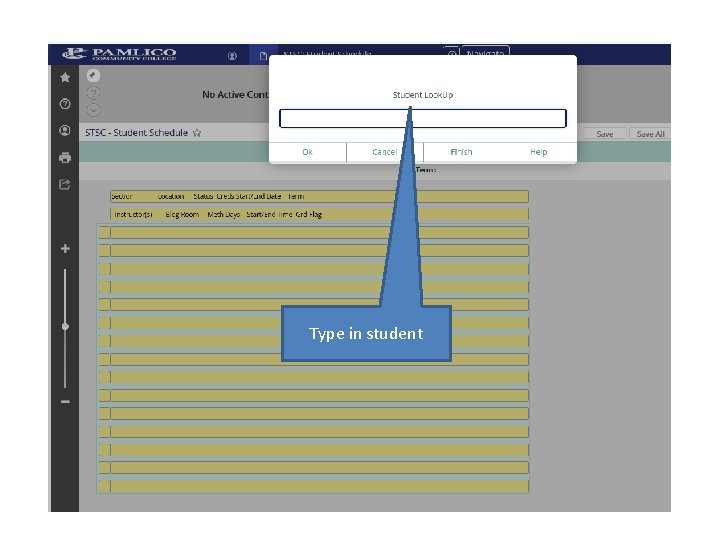Click Finish in Student LookUp dialog
The height and width of the screenshot is (540, 720).
pos(461,152)
